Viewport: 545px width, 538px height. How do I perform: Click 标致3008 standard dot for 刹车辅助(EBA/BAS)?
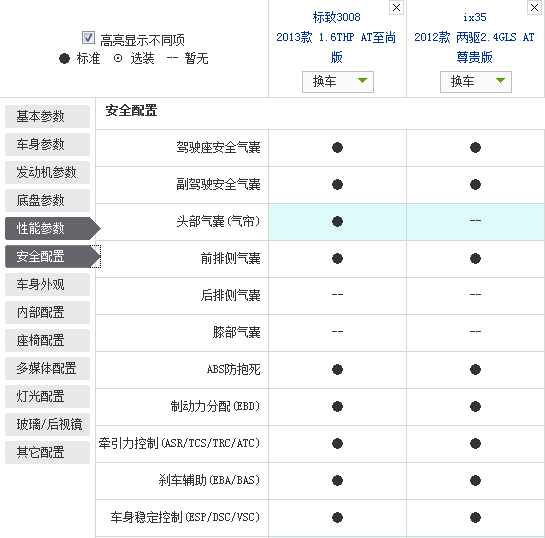(337, 480)
